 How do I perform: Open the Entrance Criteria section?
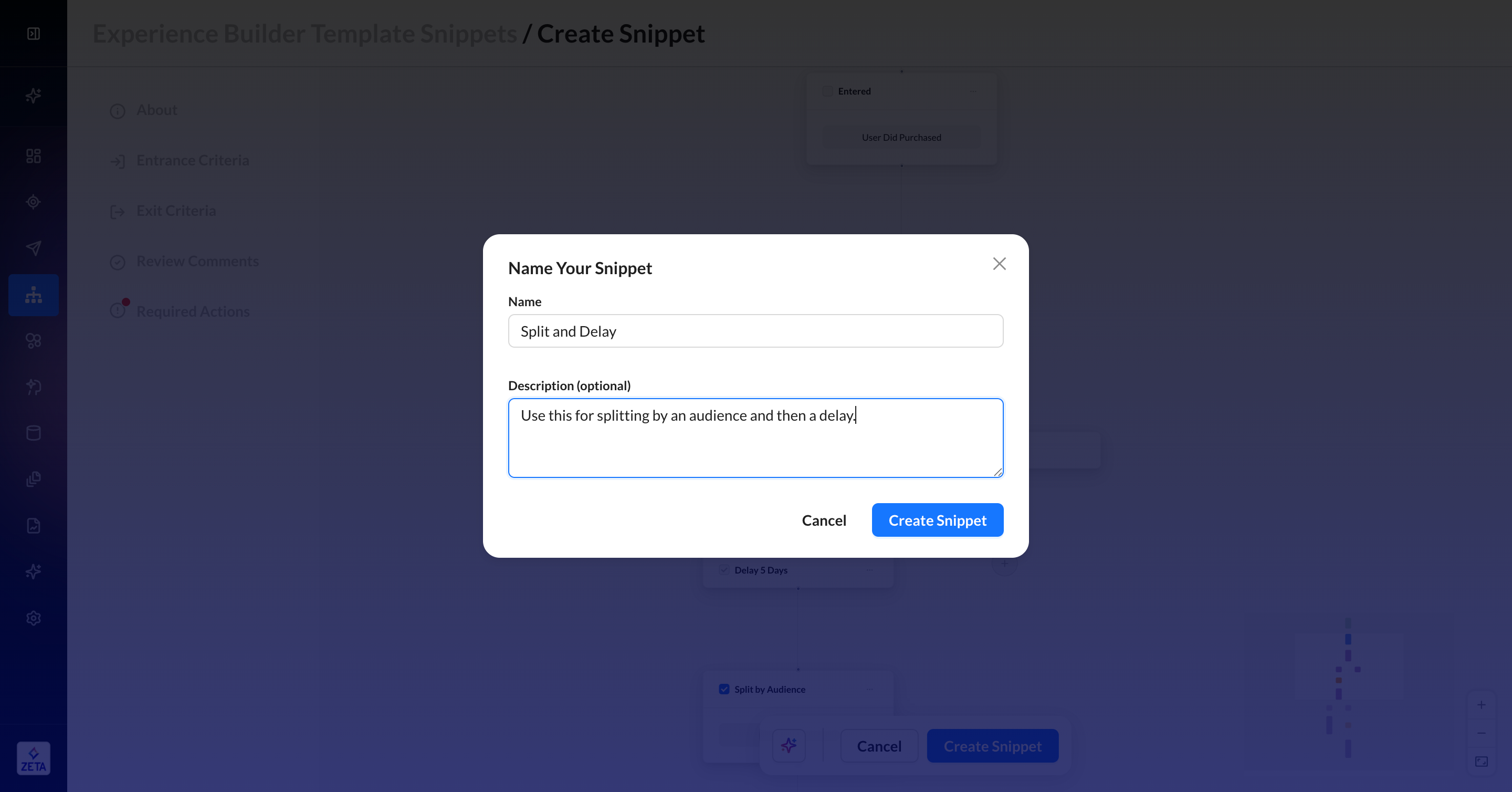[x=193, y=160]
